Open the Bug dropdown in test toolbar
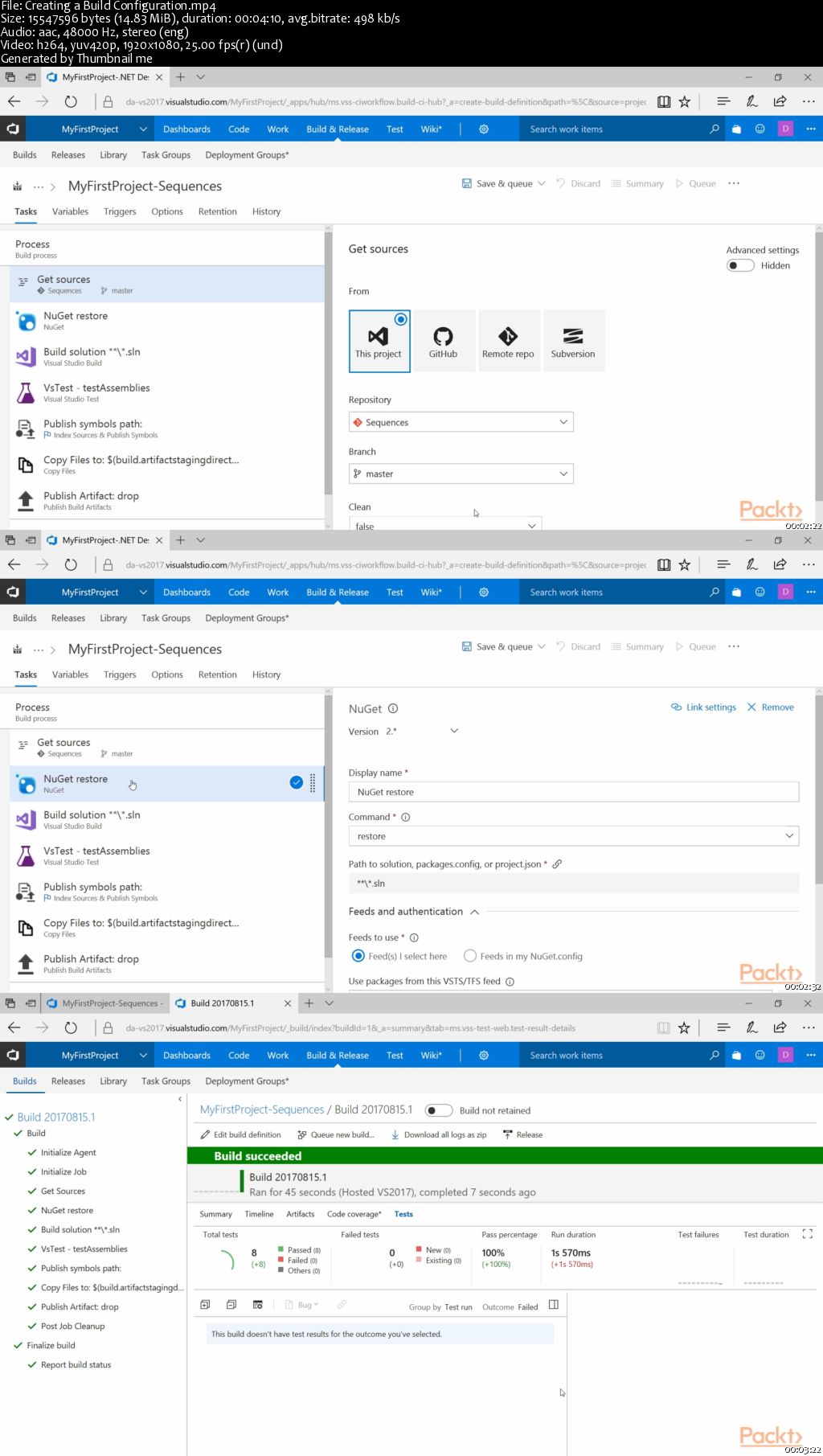 point(301,1305)
